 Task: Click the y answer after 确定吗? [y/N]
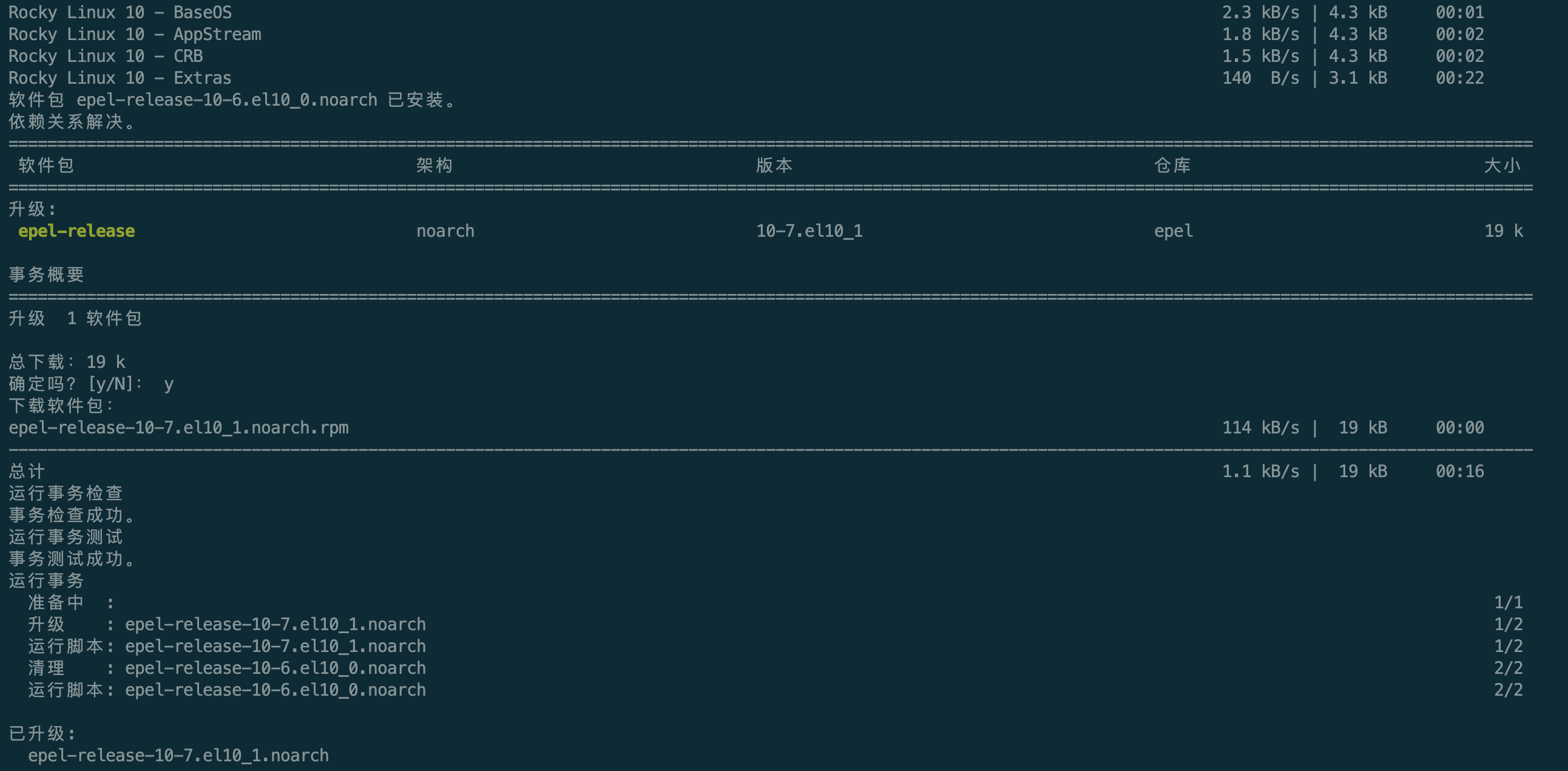point(169,384)
